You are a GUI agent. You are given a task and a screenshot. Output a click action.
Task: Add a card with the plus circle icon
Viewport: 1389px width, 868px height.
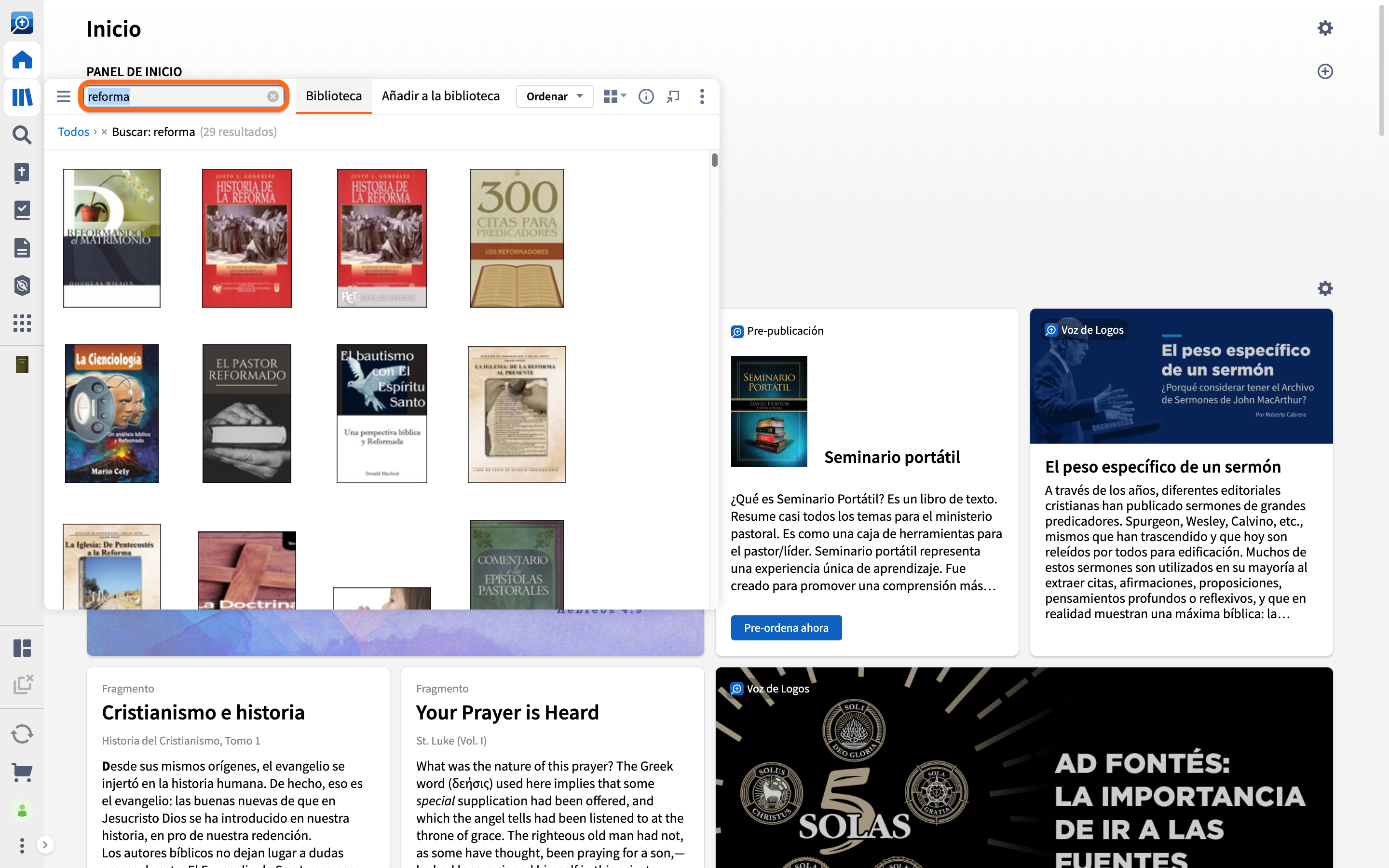pyautogui.click(x=1325, y=71)
